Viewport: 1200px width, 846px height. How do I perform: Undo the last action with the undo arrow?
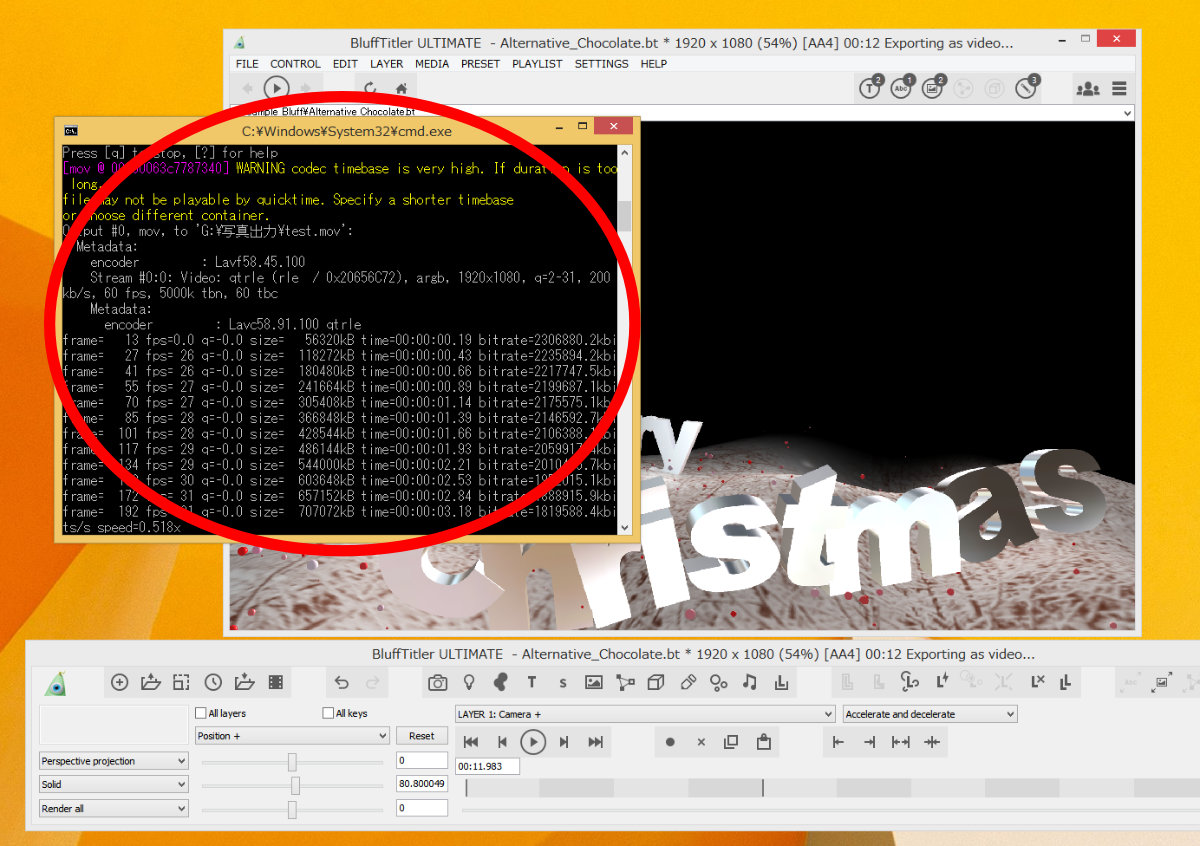click(x=342, y=683)
